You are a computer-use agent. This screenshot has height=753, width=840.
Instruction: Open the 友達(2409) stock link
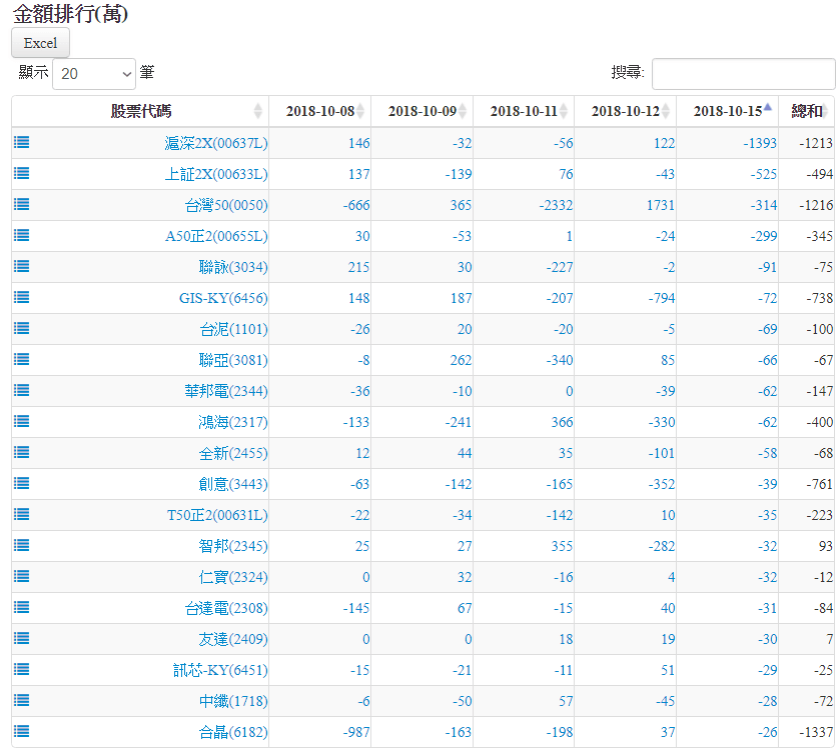233,639
